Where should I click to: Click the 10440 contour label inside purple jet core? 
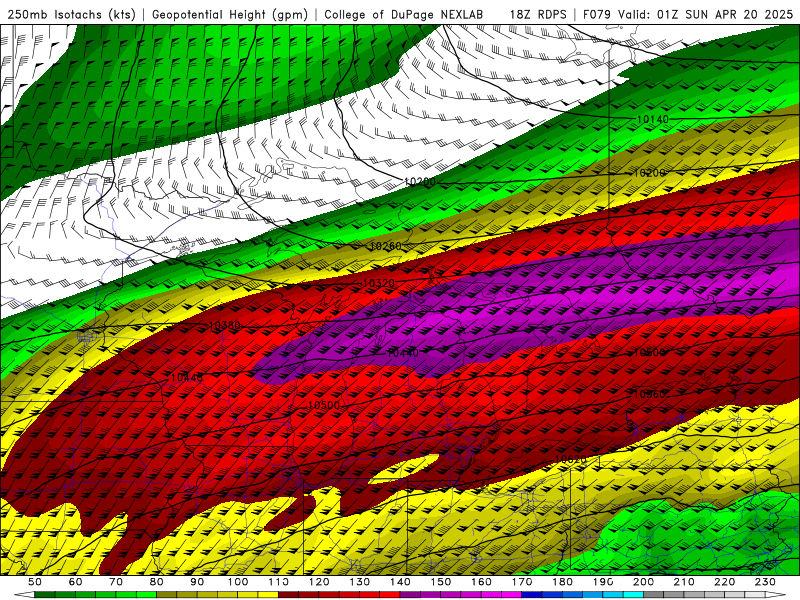pyautogui.click(x=403, y=353)
